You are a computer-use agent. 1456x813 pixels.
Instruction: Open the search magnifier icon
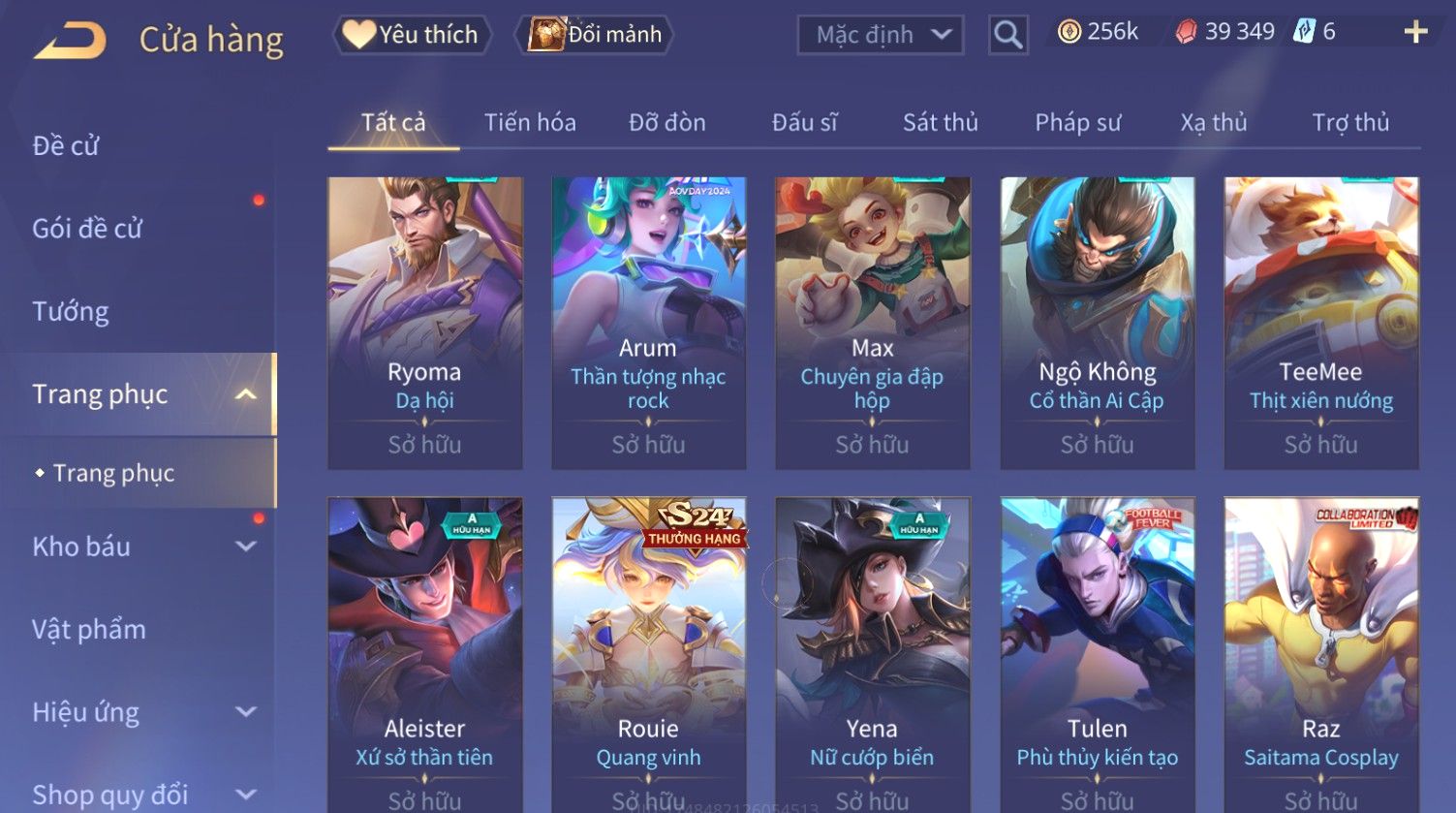(1007, 35)
